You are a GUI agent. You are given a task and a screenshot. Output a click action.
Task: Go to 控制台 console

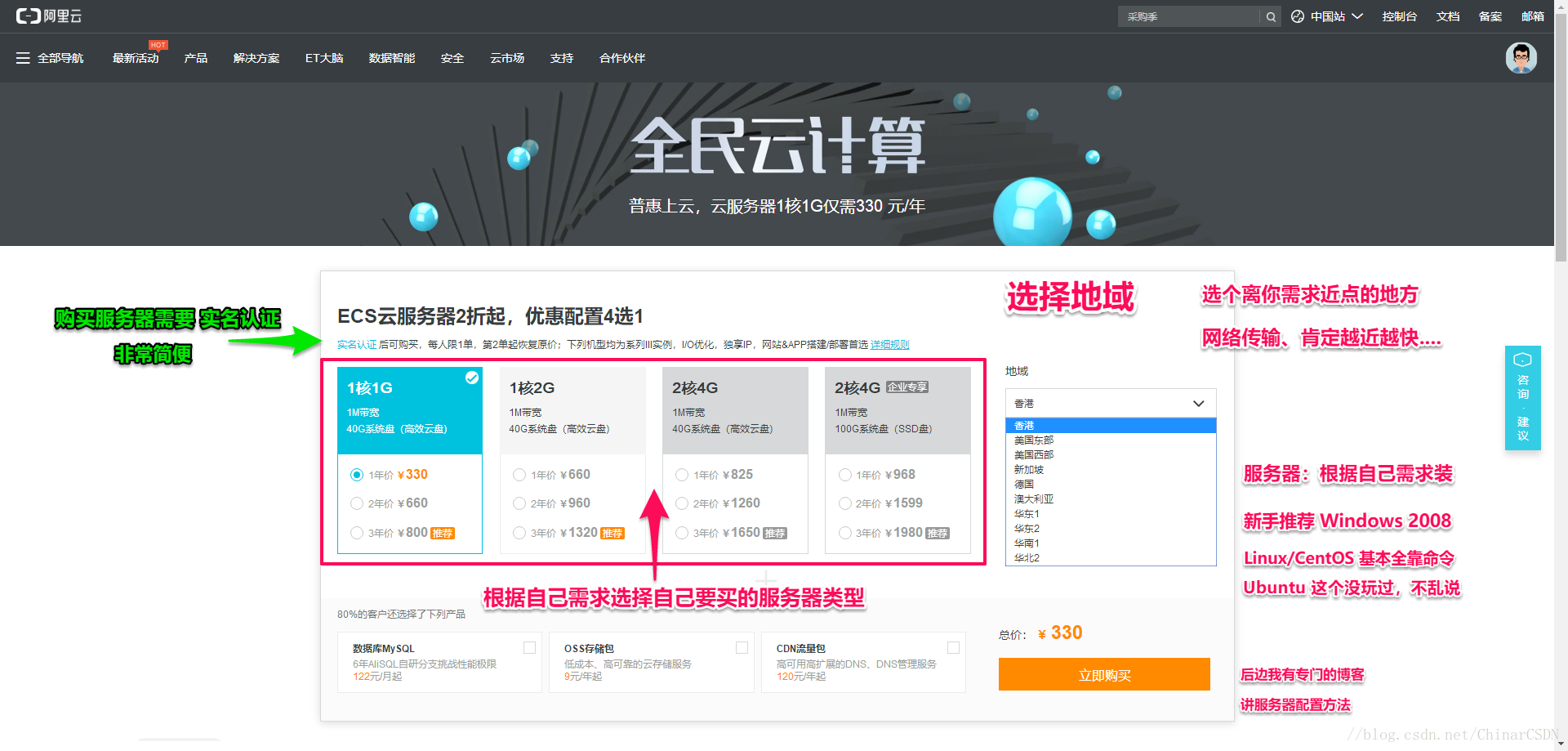click(x=1400, y=16)
